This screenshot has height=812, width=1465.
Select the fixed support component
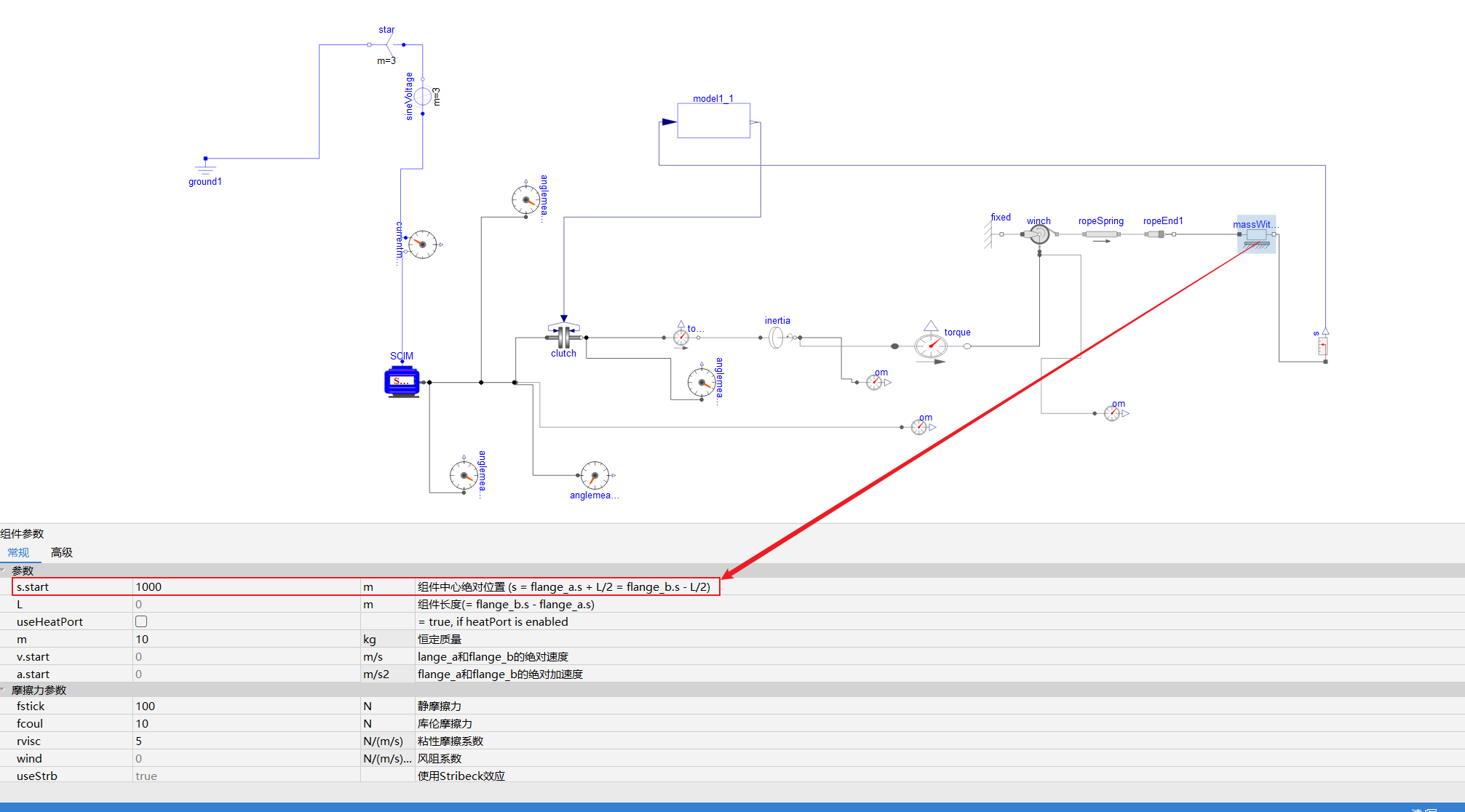tap(990, 234)
